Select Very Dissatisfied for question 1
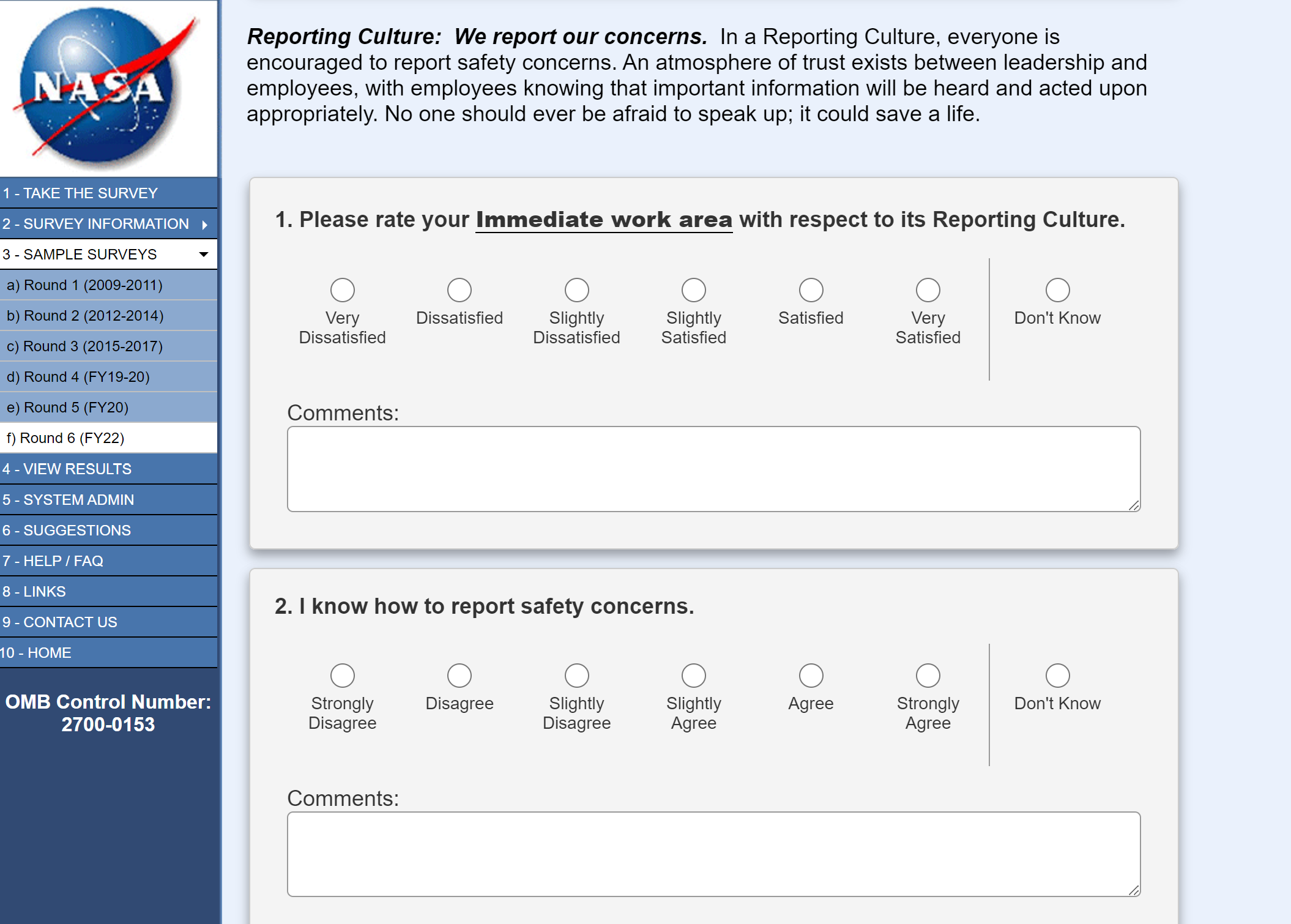 [342, 290]
